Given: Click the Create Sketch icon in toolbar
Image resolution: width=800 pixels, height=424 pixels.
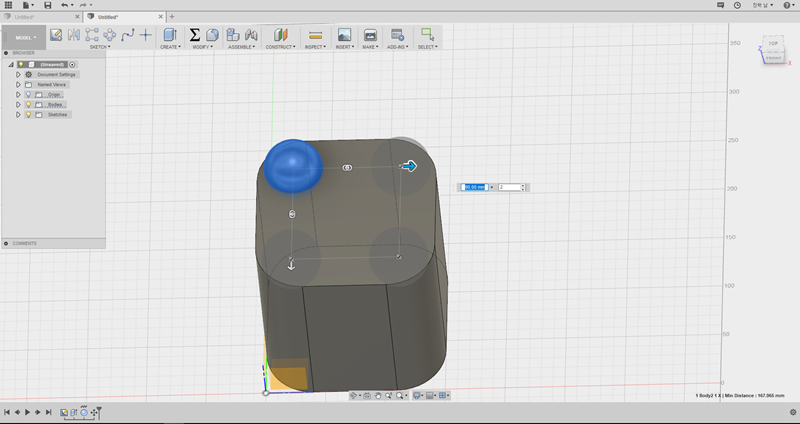Looking at the screenshot, I should pyautogui.click(x=56, y=35).
